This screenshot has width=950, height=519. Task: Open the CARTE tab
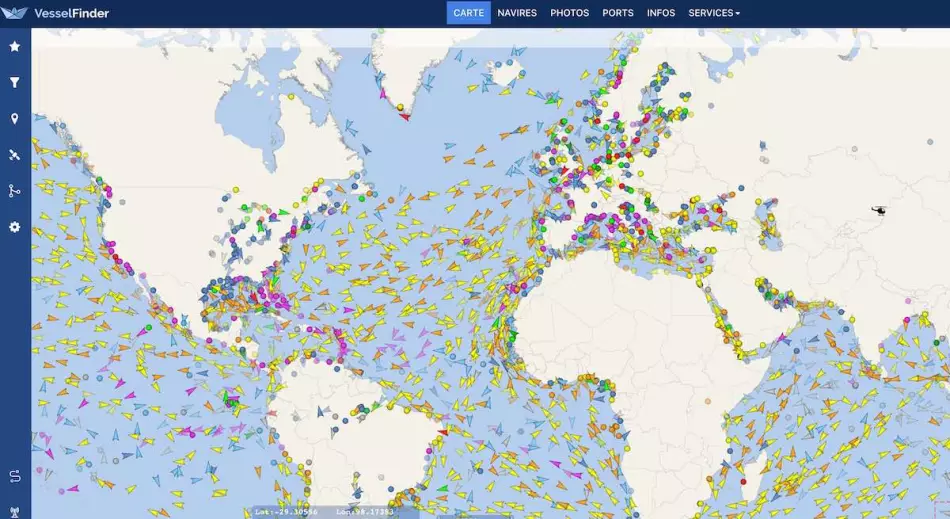[468, 13]
